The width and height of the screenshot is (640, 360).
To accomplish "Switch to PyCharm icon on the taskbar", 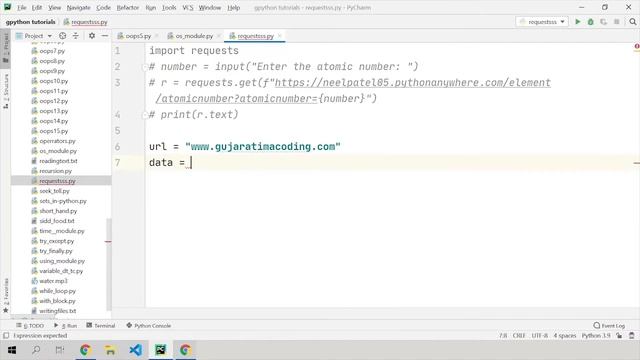I will 160,350.
